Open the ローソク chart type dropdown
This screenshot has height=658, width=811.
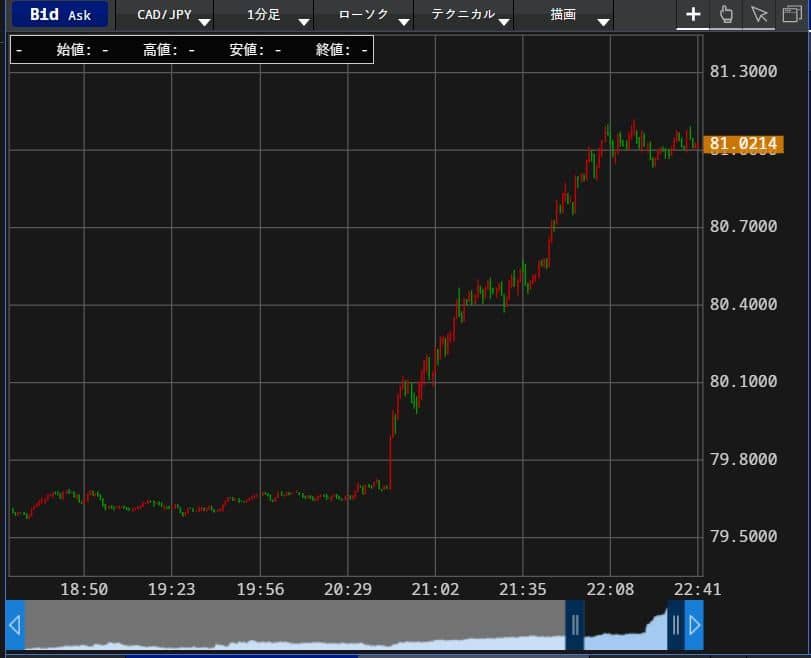point(364,14)
